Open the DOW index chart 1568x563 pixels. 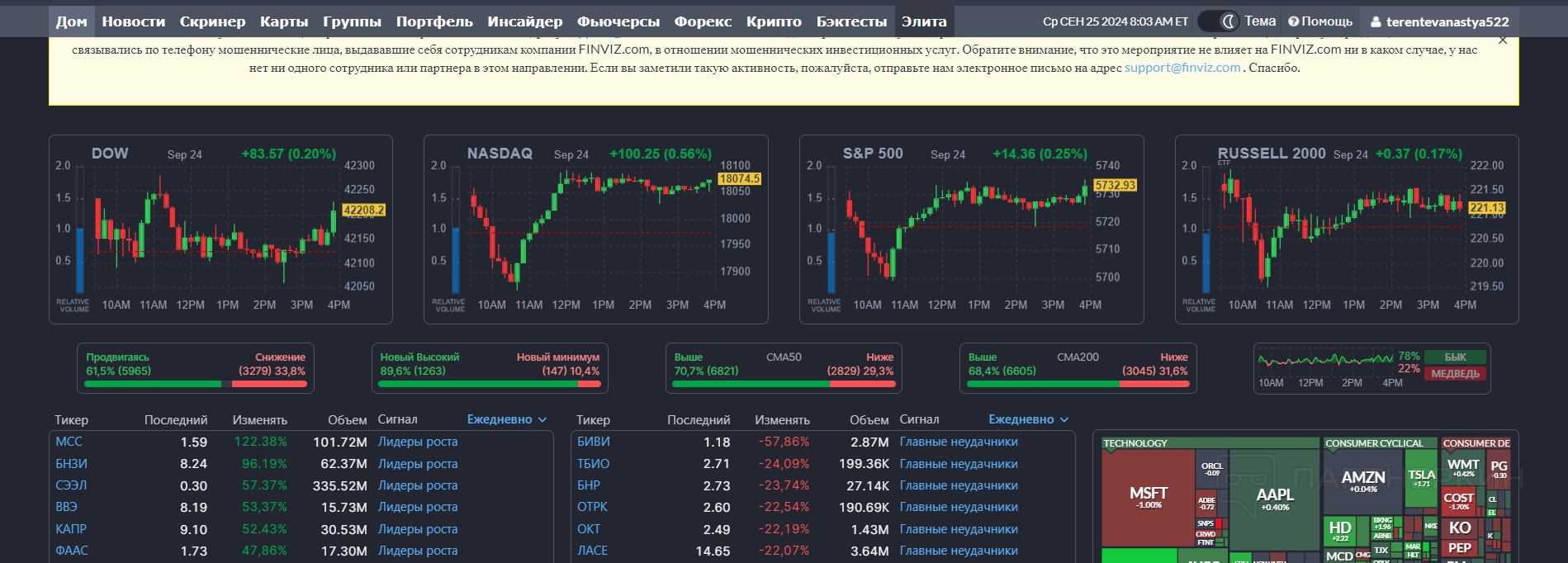click(x=220, y=229)
